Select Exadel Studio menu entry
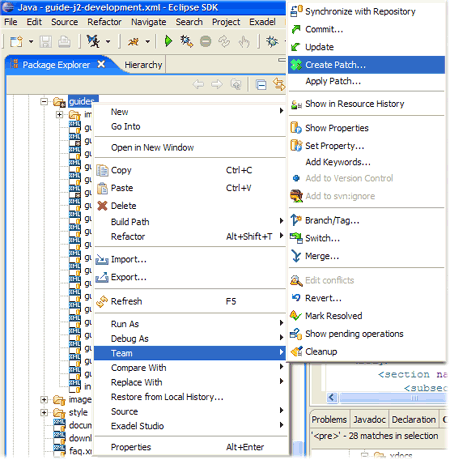 coord(190,426)
